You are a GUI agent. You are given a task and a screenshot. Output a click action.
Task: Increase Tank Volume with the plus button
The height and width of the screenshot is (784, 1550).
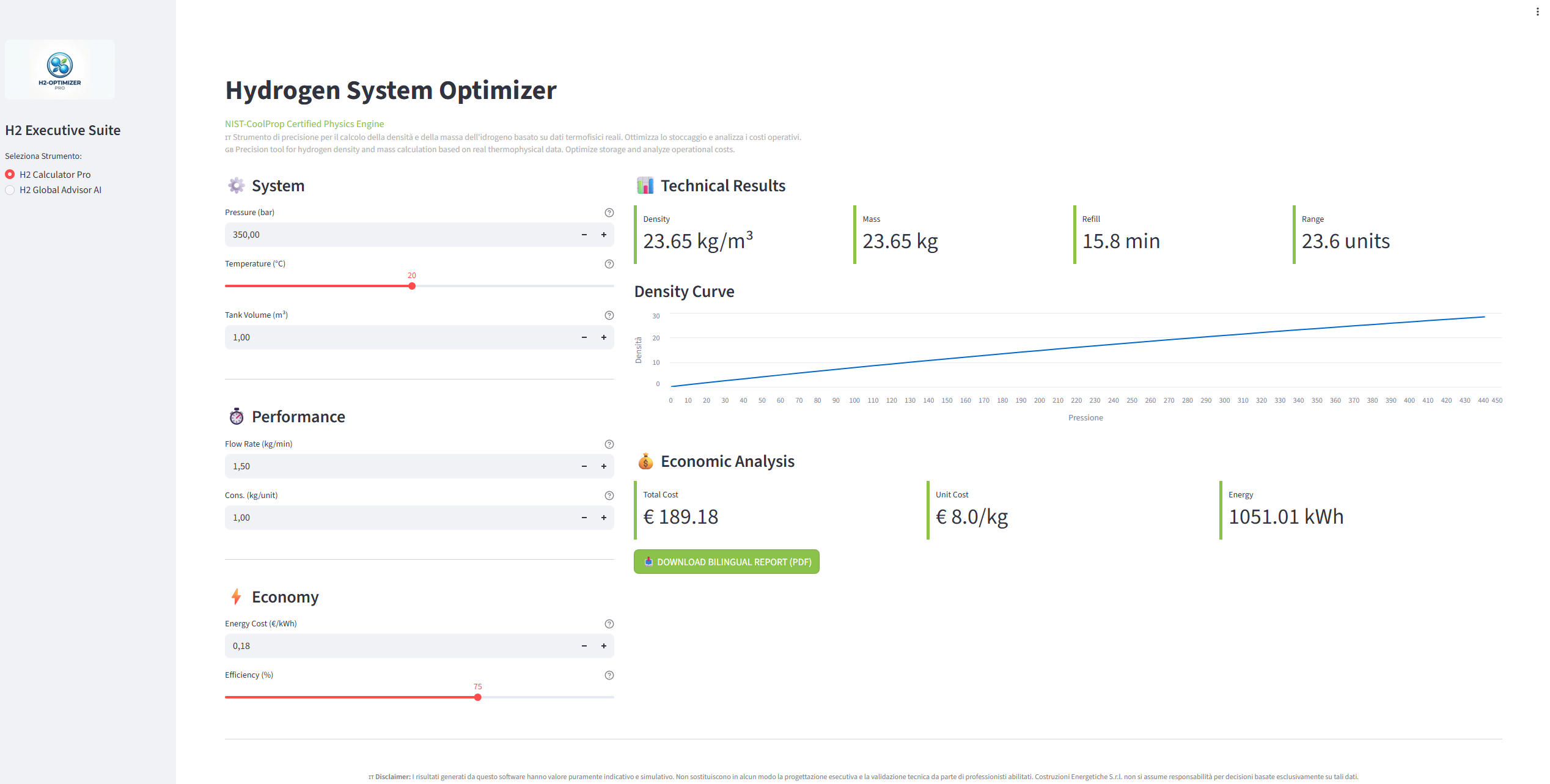point(604,337)
